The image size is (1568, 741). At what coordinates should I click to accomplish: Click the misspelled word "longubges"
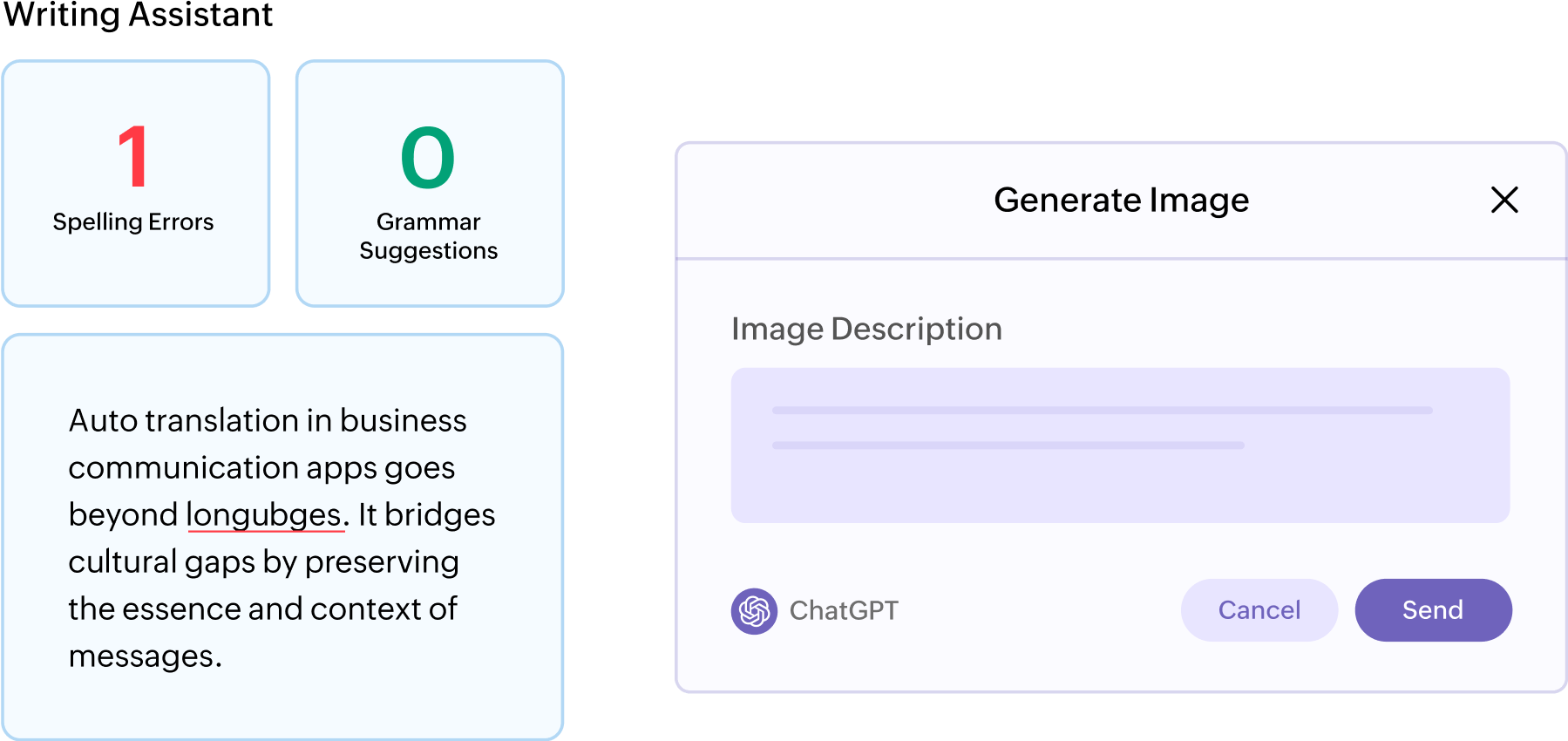click(265, 515)
